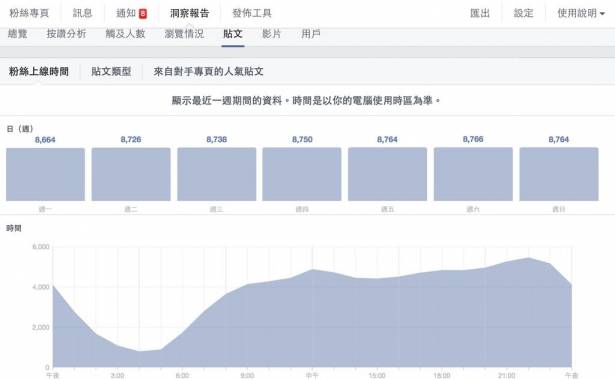Open 用戶 insights section

pyautogui.click(x=311, y=34)
